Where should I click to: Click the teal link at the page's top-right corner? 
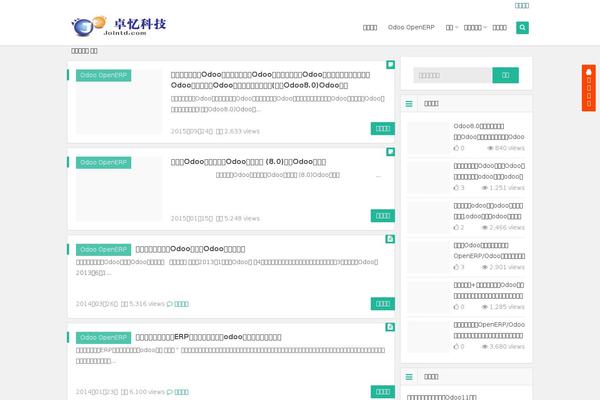(x=522, y=5)
